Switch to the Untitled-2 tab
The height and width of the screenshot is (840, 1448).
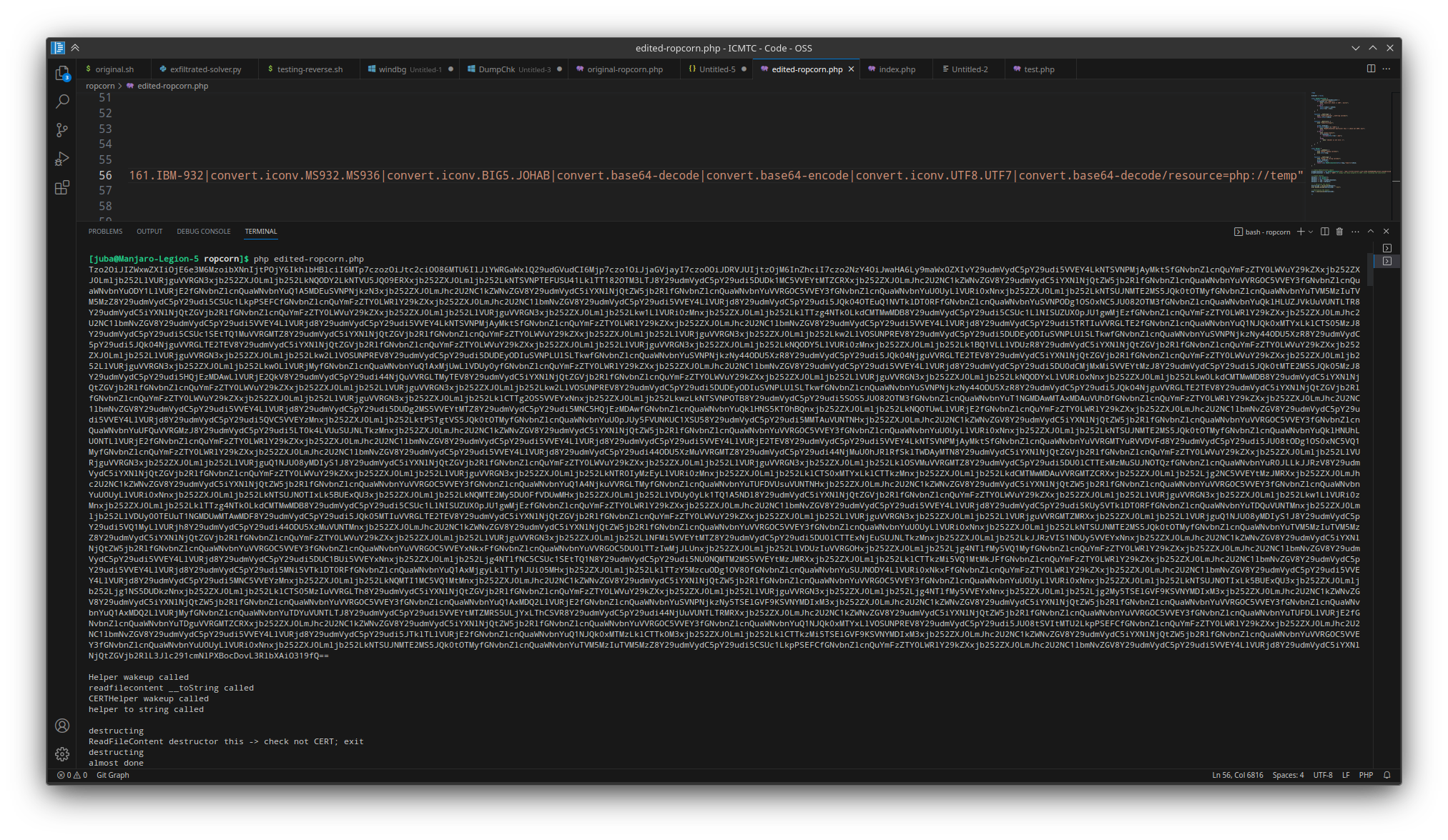coord(969,69)
